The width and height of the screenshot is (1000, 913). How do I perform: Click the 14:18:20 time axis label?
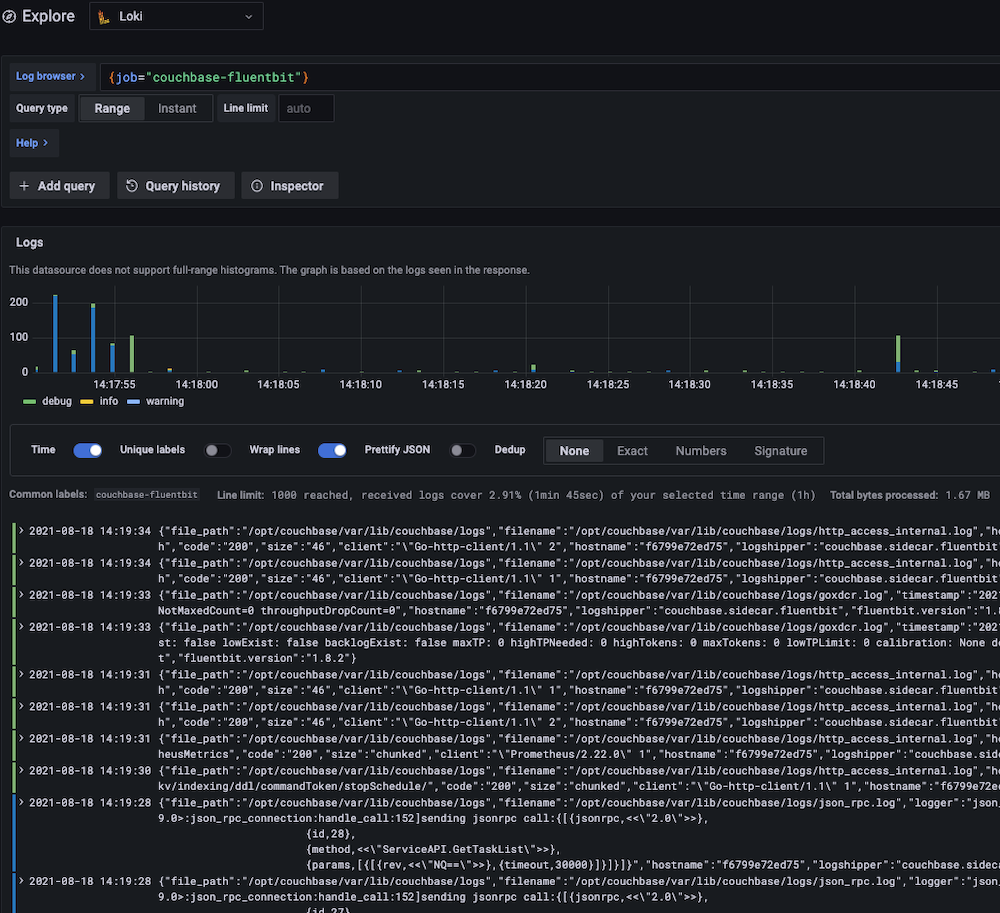tap(526, 384)
